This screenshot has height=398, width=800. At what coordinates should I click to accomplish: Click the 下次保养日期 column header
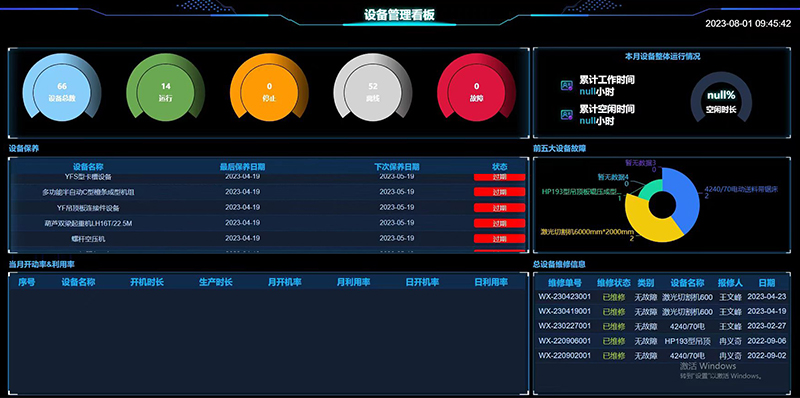click(x=396, y=167)
